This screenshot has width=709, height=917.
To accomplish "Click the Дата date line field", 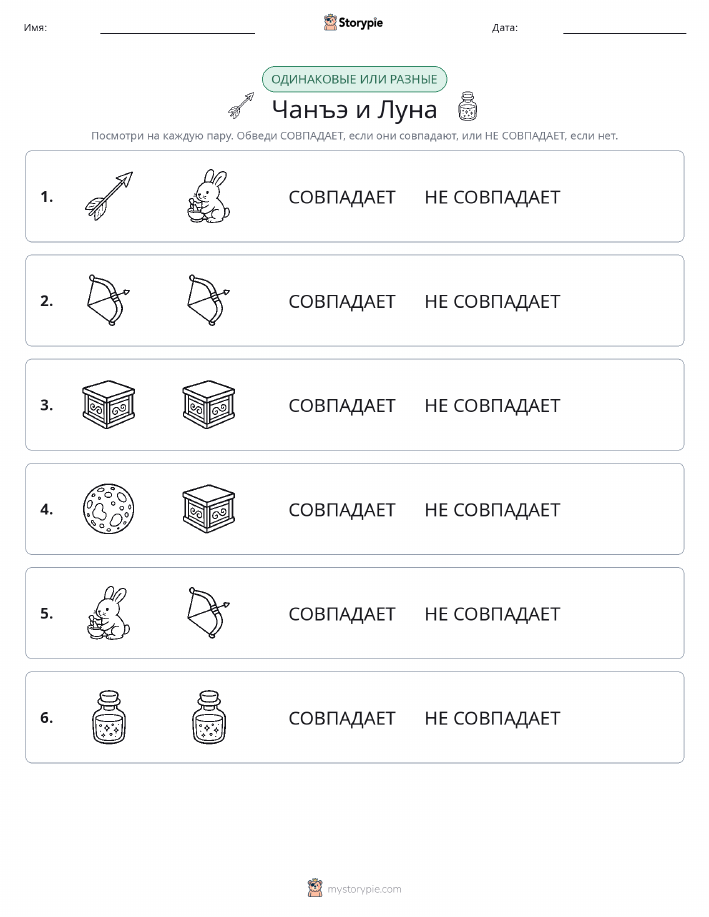I will point(624,27).
